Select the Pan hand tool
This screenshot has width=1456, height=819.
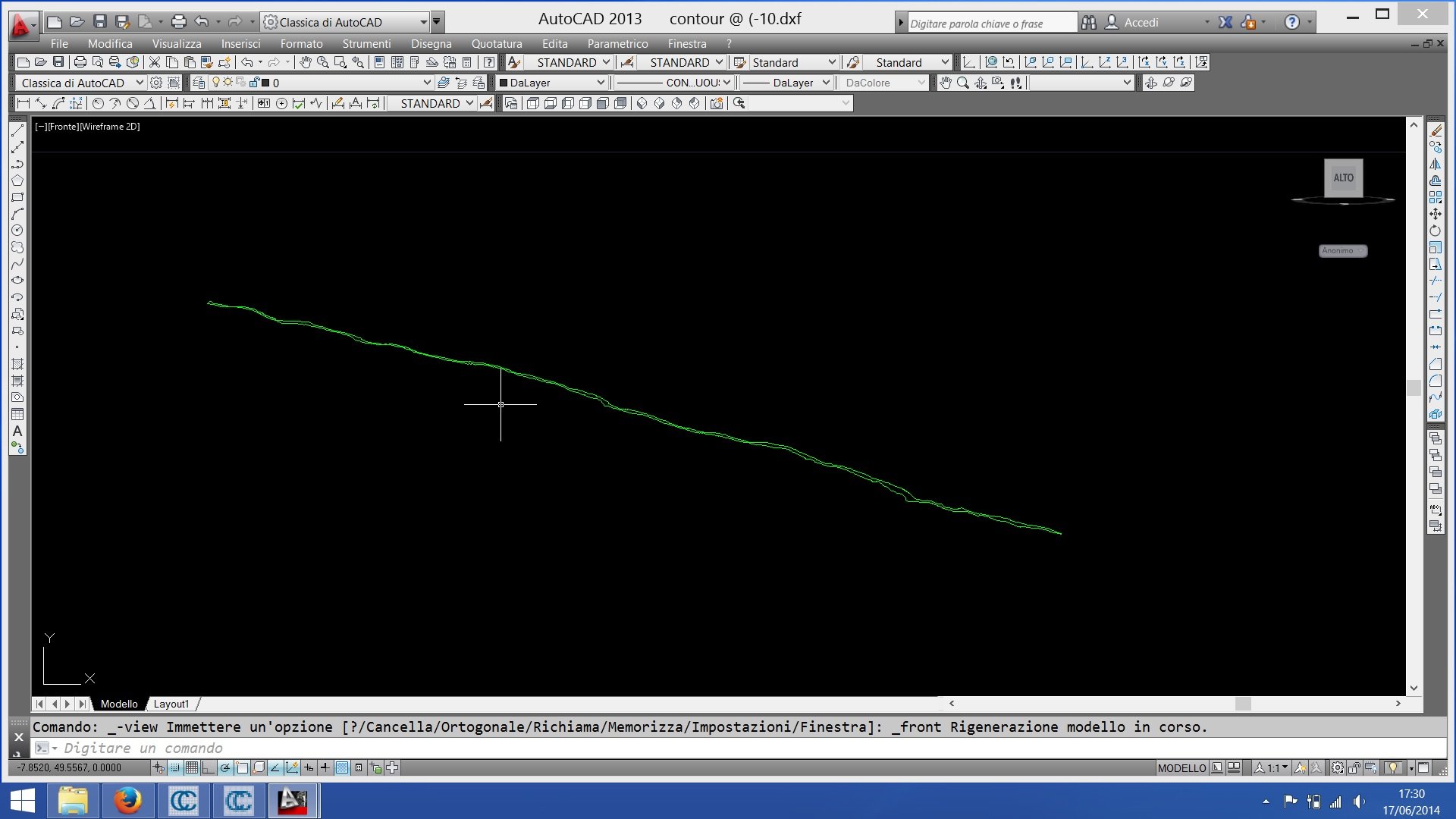pyautogui.click(x=306, y=62)
